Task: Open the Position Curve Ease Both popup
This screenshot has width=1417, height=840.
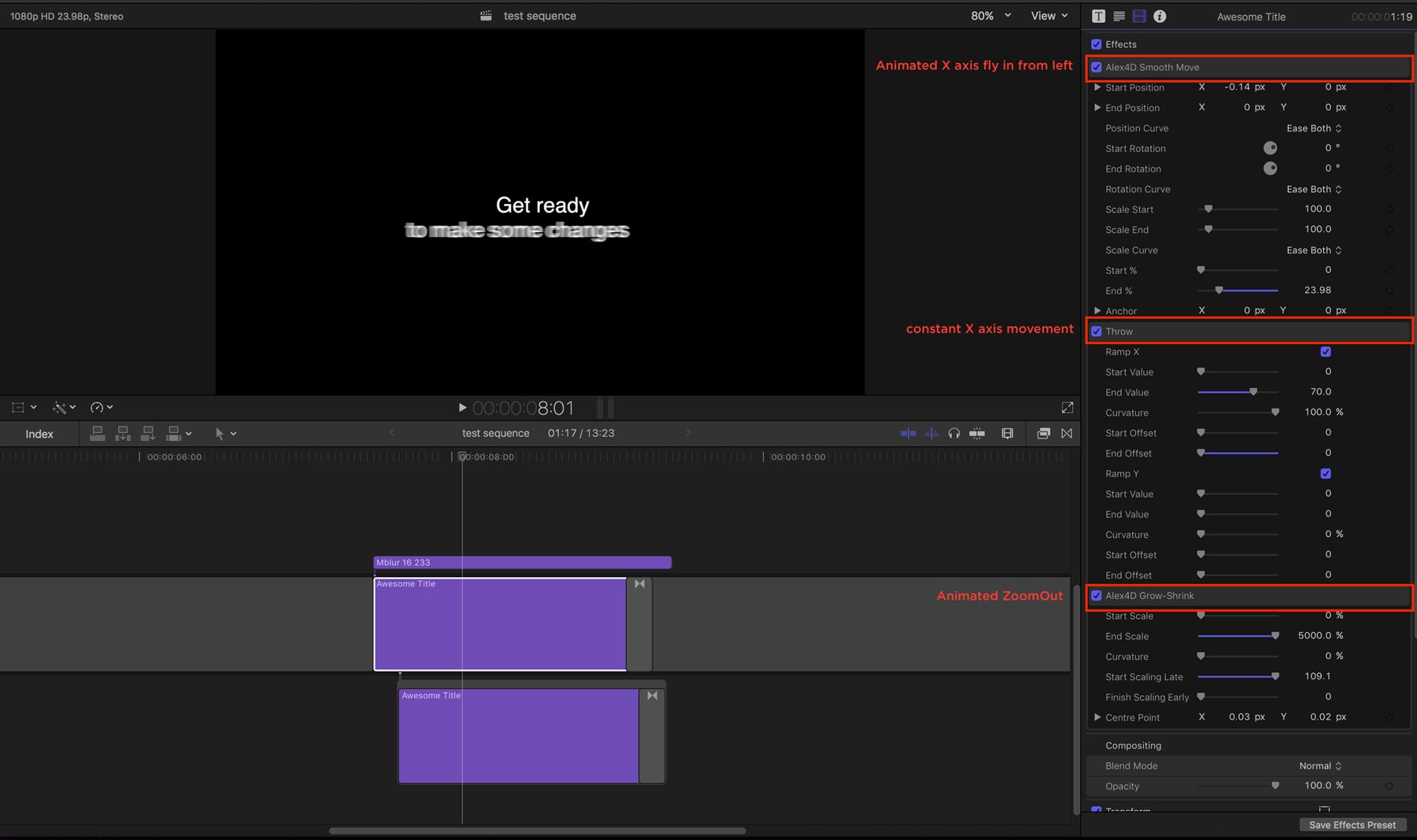Action: click(x=1314, y=128)
